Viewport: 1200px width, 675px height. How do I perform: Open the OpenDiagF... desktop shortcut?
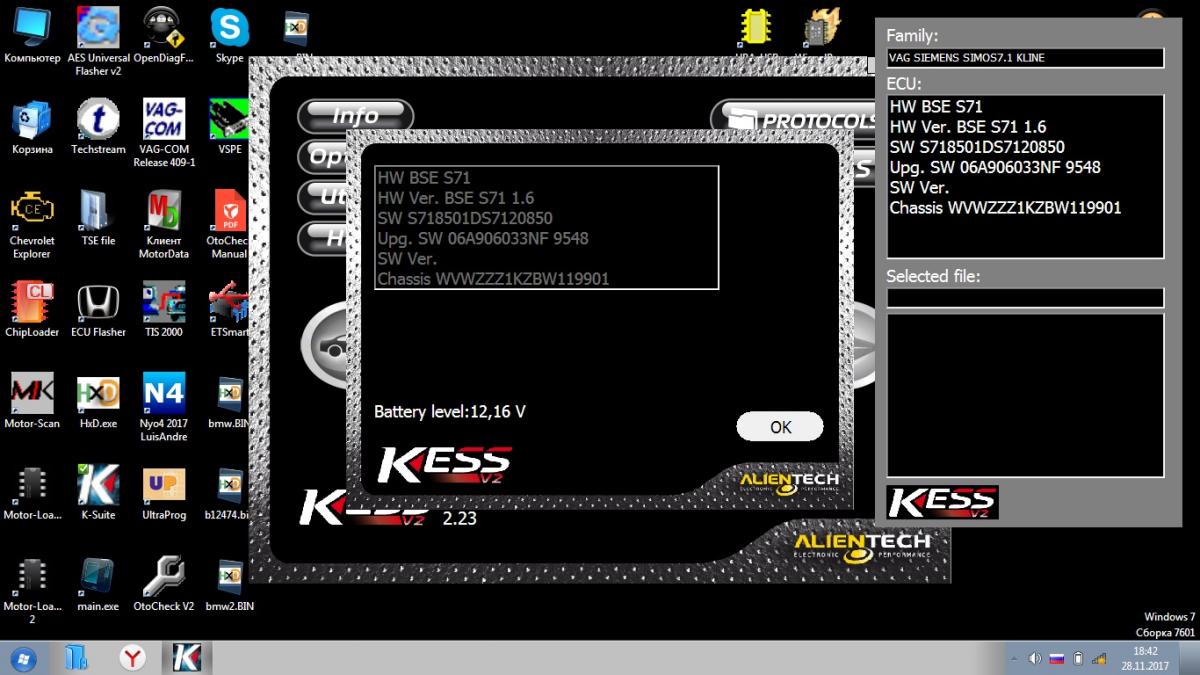(x=163, y=37)
